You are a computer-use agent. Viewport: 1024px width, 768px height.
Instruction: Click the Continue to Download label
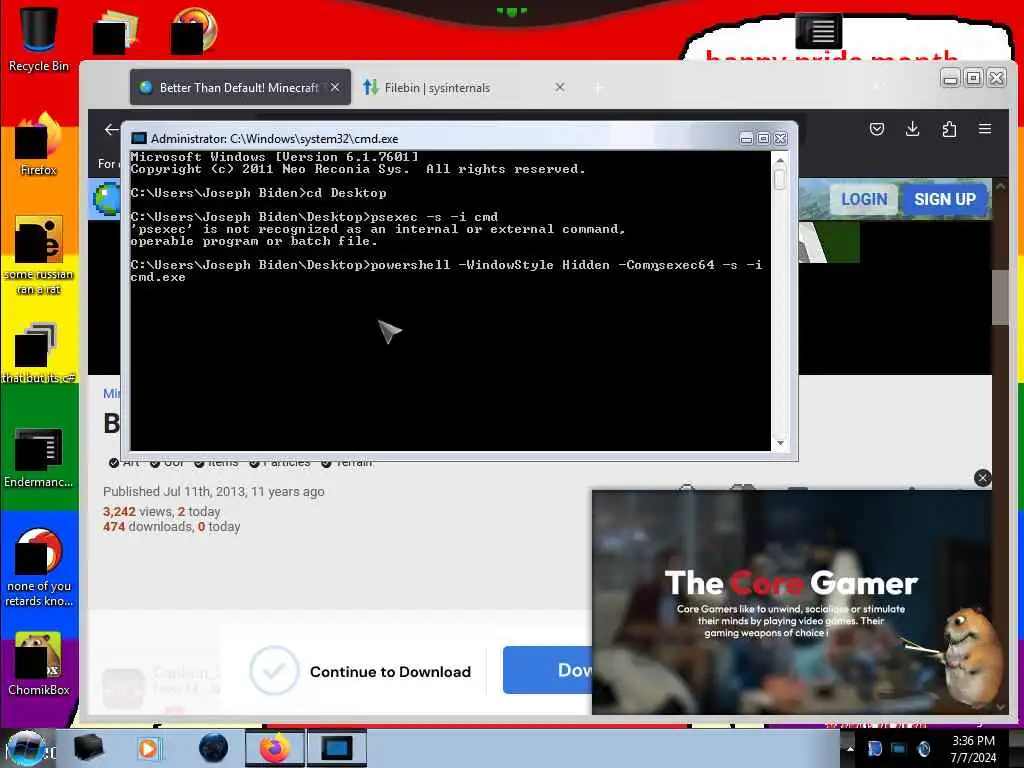(x=390, y=671)
